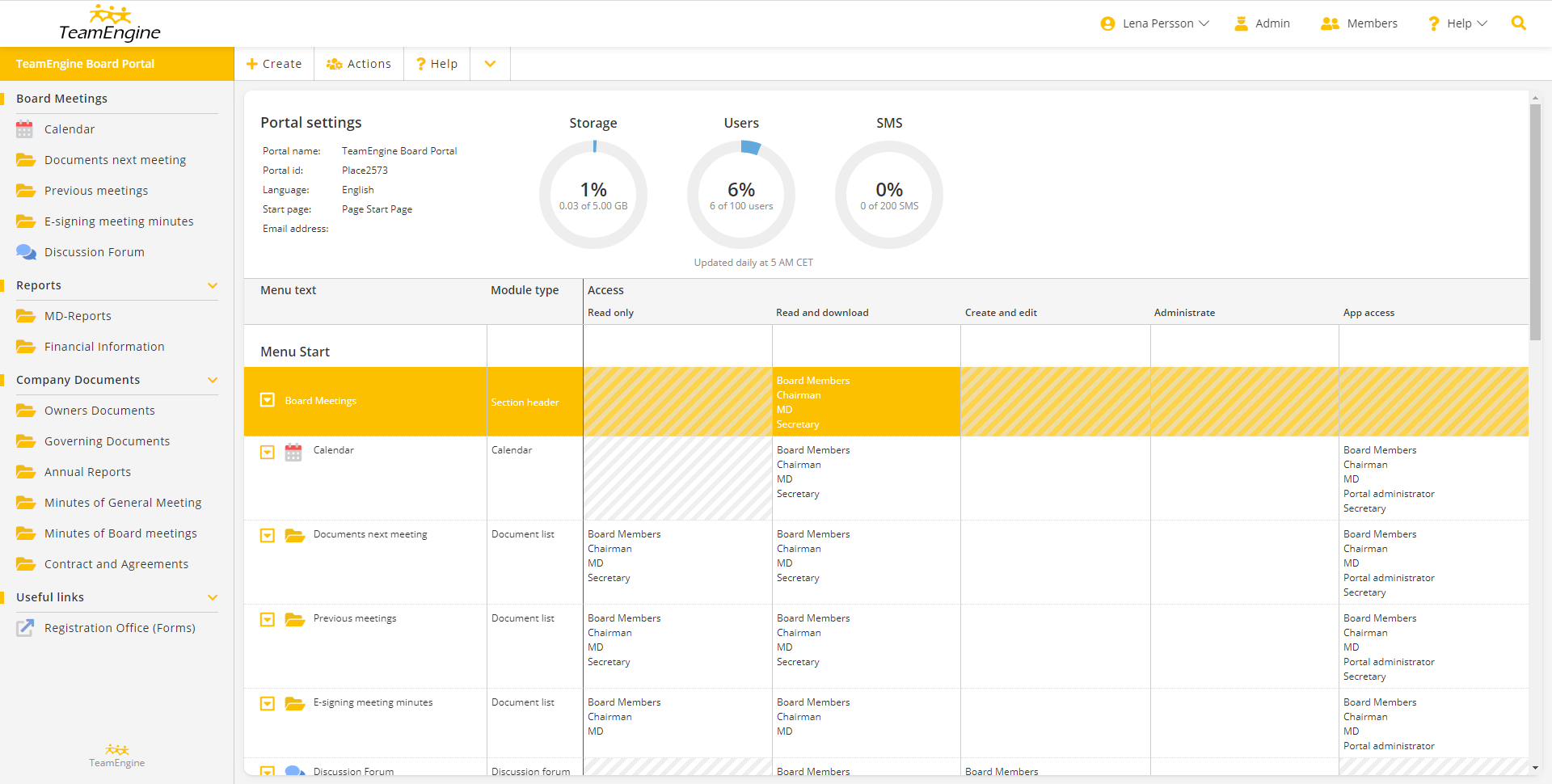
Task: Click the scrollbar up arrow at top right
Action: pos(1535,98)
